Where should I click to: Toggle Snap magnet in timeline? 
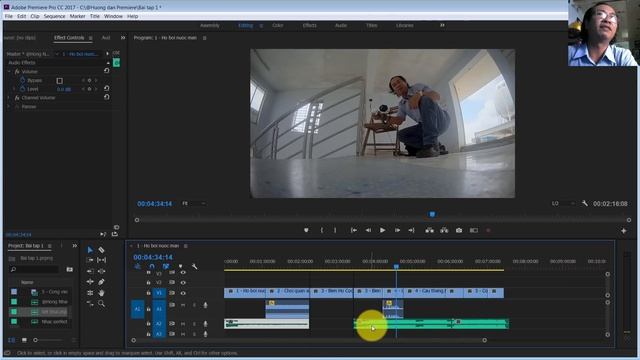(x=152, y=267)
